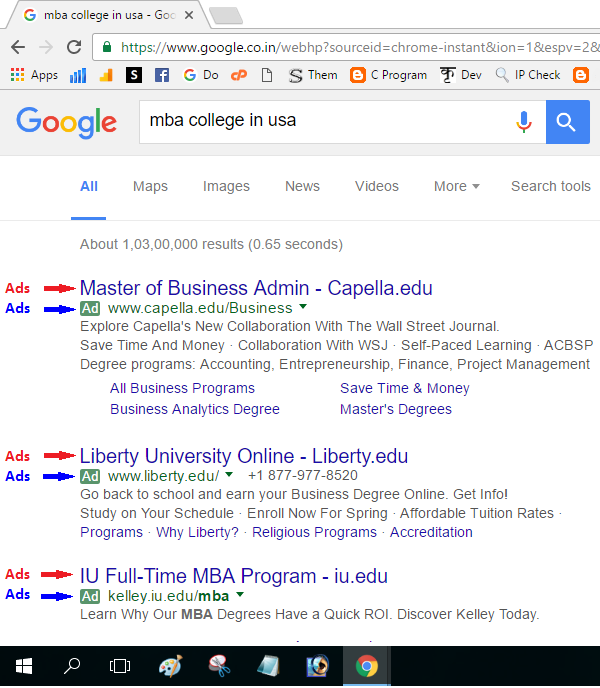Open 'Save Time & Money' sitelink
The height and width of the screenshot is (688, 600).
click(x=405, y=388)
